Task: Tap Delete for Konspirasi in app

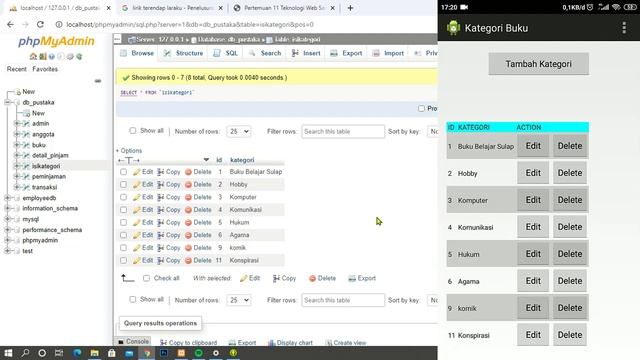Action: coord(570,335)
